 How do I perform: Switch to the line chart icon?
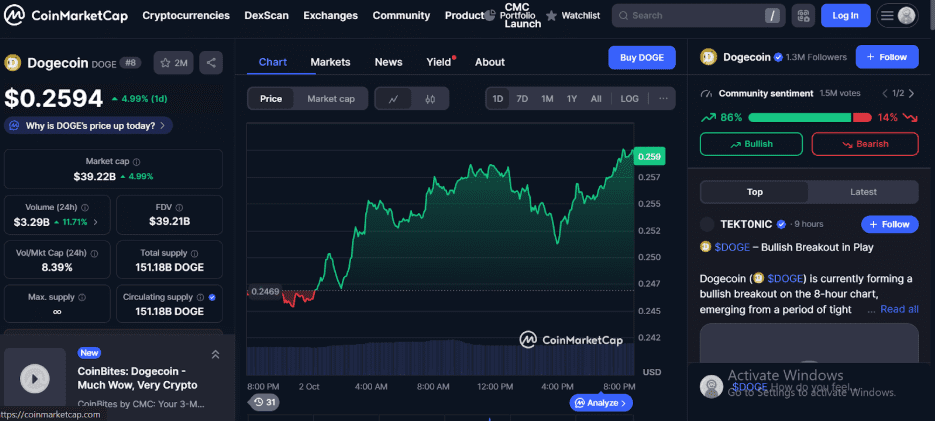click(394, 99)
